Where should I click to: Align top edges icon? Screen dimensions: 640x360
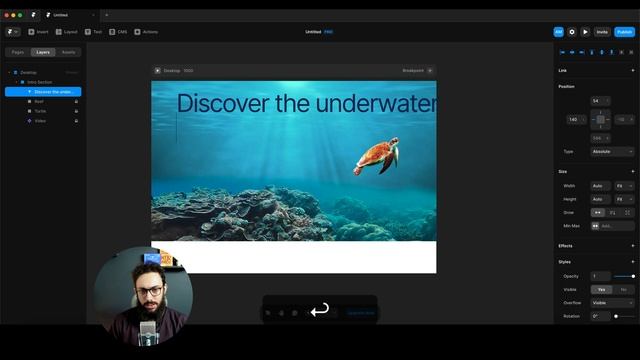point(591,52)
